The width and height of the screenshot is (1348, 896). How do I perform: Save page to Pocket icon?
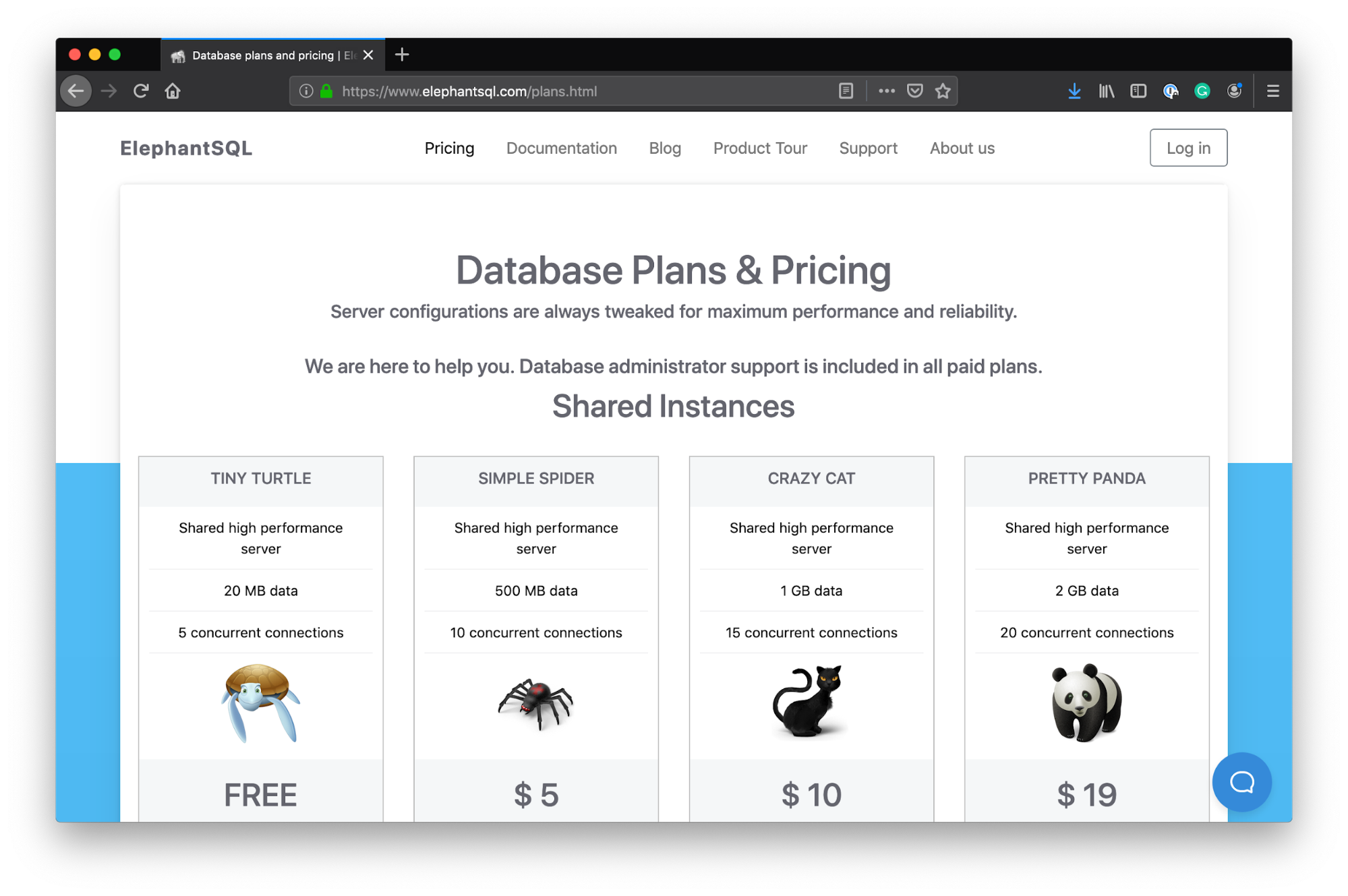(x=914, y=91)
